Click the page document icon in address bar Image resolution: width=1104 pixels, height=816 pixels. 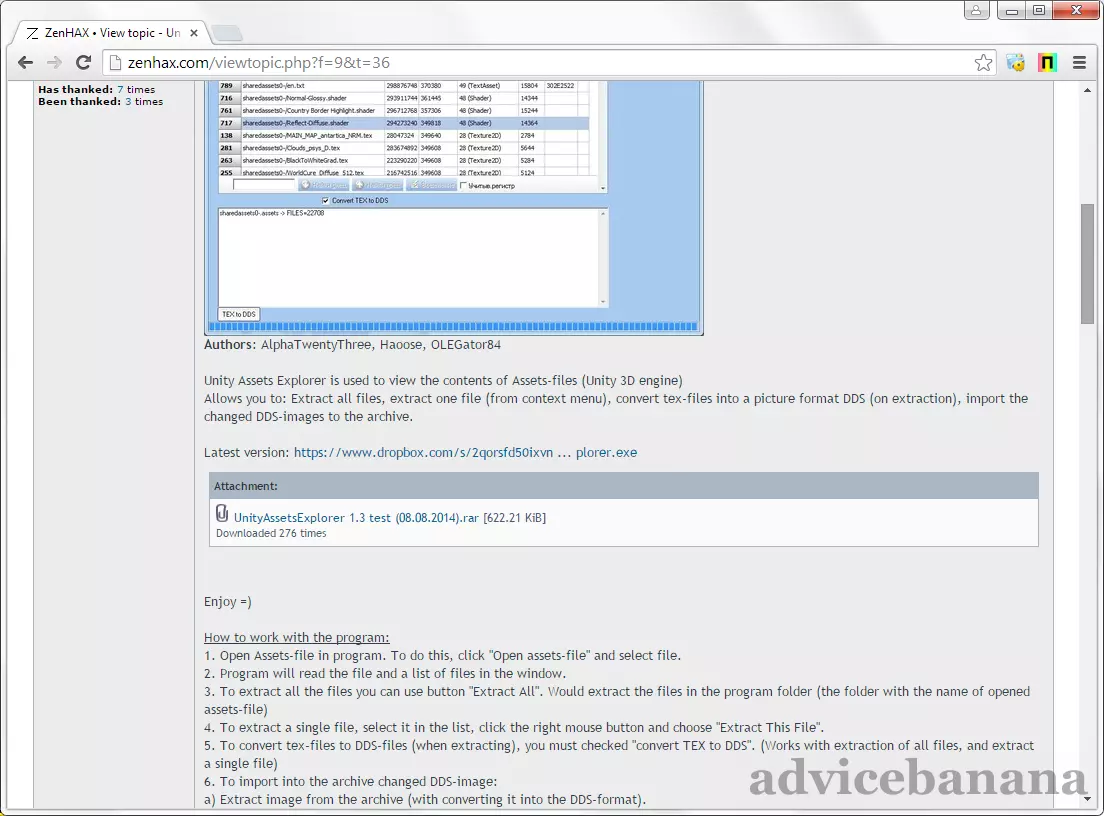click(115, 63)
